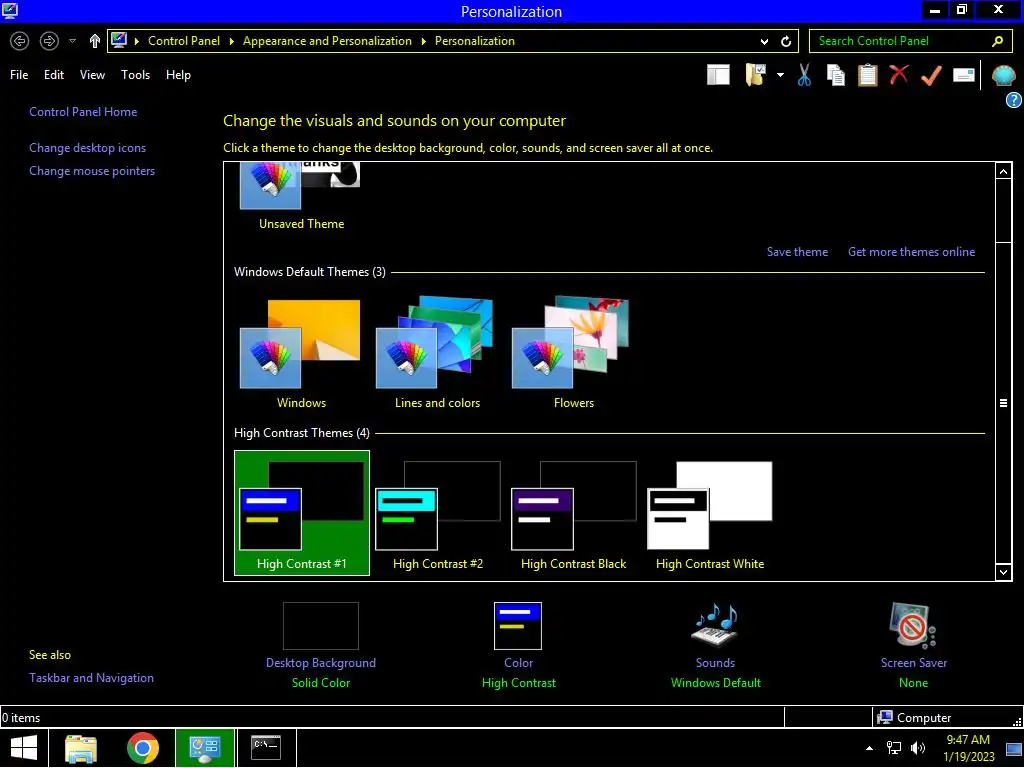Viewport: 1024px width, 768px height.
Task: Click the Control Panel icon in address bar
Action: [119, 40]
